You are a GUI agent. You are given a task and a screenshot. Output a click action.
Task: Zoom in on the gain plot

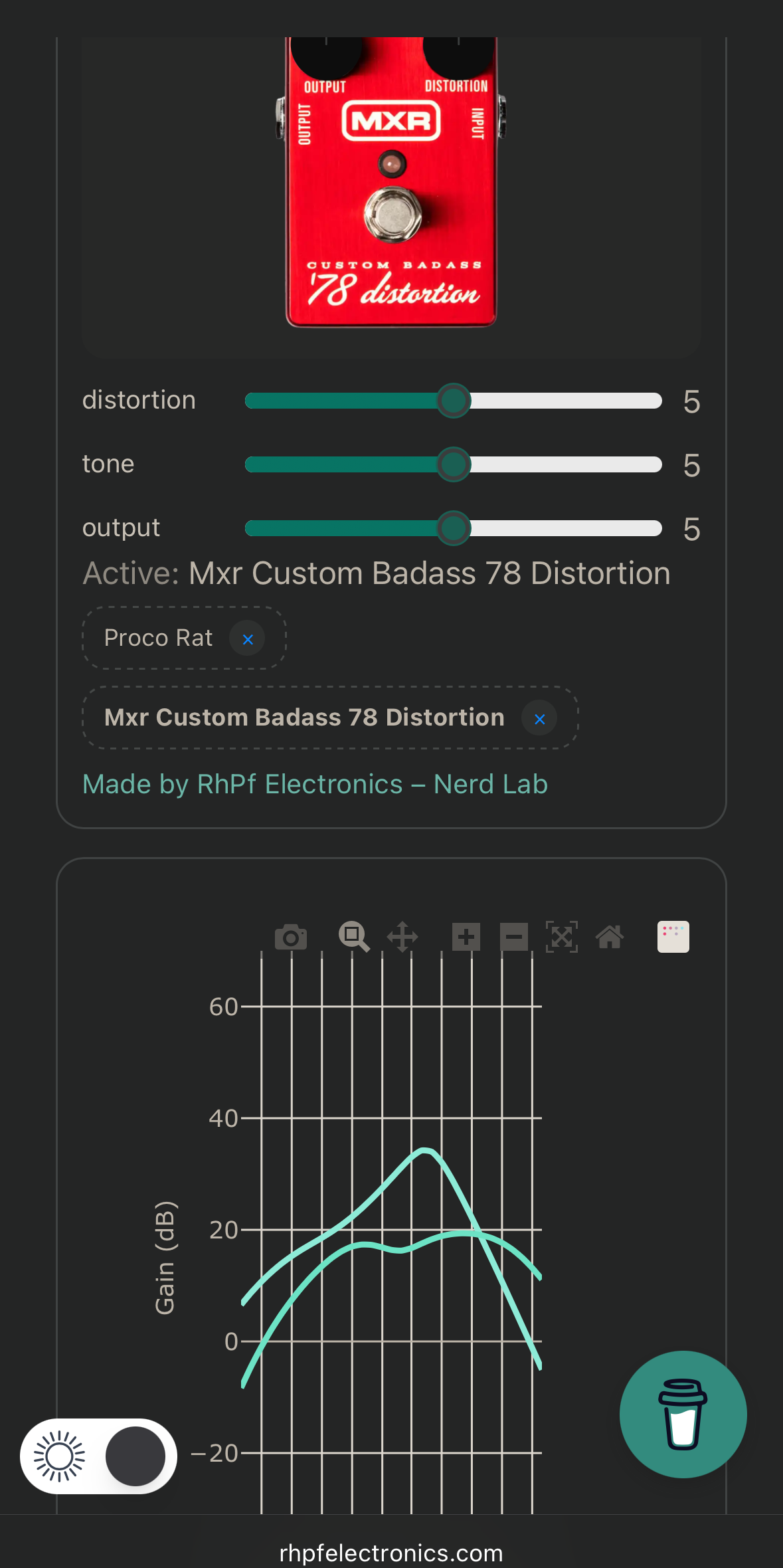pyautogui.click(x=466, y=937)
